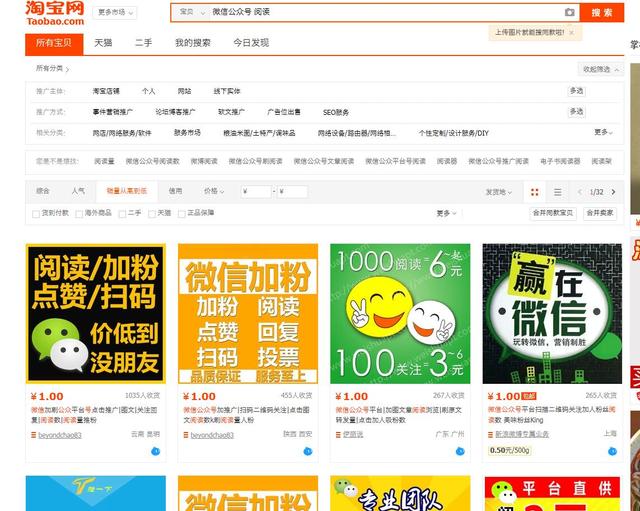Sort results by 综合
The height and width of the screenshot is (511, 640).
[42, 191]
